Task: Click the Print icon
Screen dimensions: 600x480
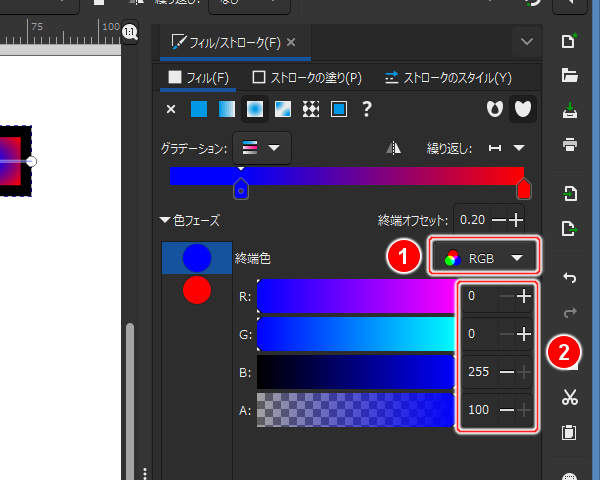Action: tap(570, 145)
